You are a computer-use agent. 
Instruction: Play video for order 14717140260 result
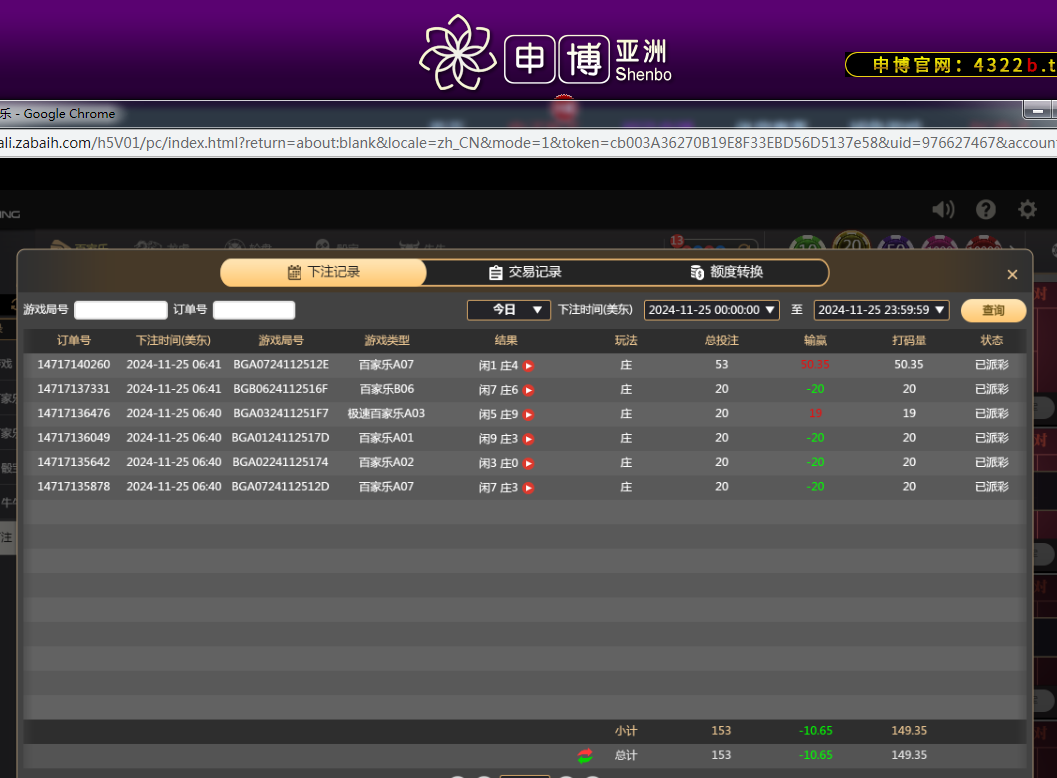pyautogui.click(x=529, y=366)
